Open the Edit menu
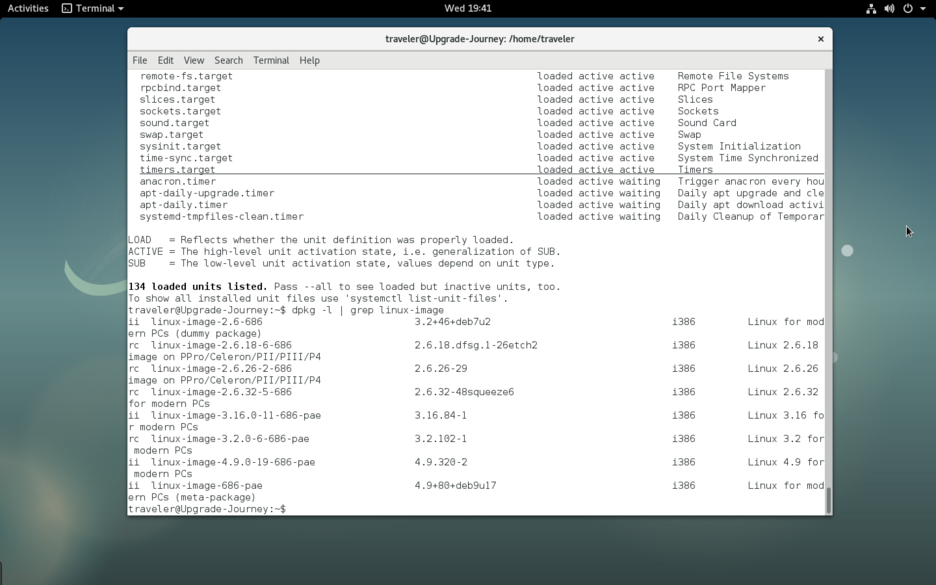The image size is (936, 585). pyautogui.click(x=165, y=60)
